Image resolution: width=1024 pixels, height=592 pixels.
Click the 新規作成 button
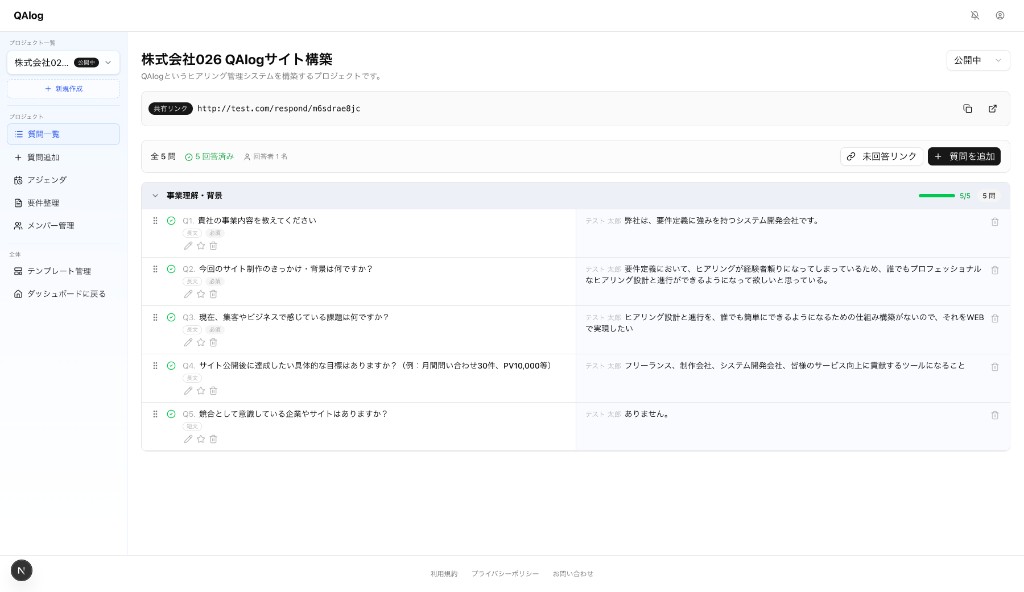pos(63,88)
